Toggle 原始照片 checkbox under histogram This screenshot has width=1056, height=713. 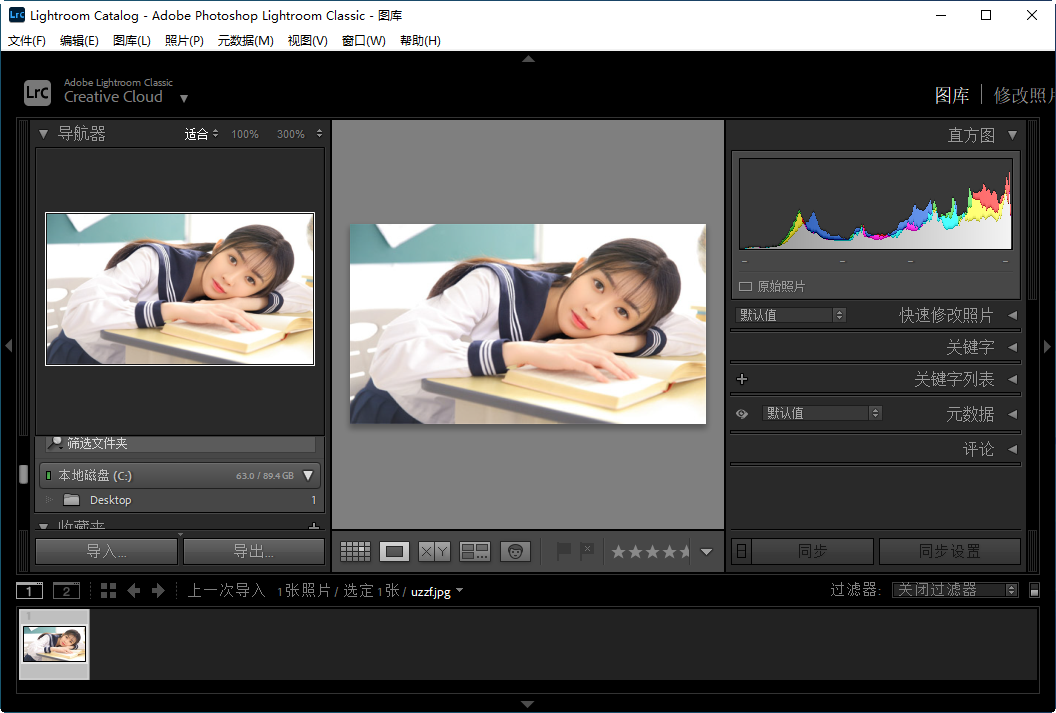pos(744,285)
